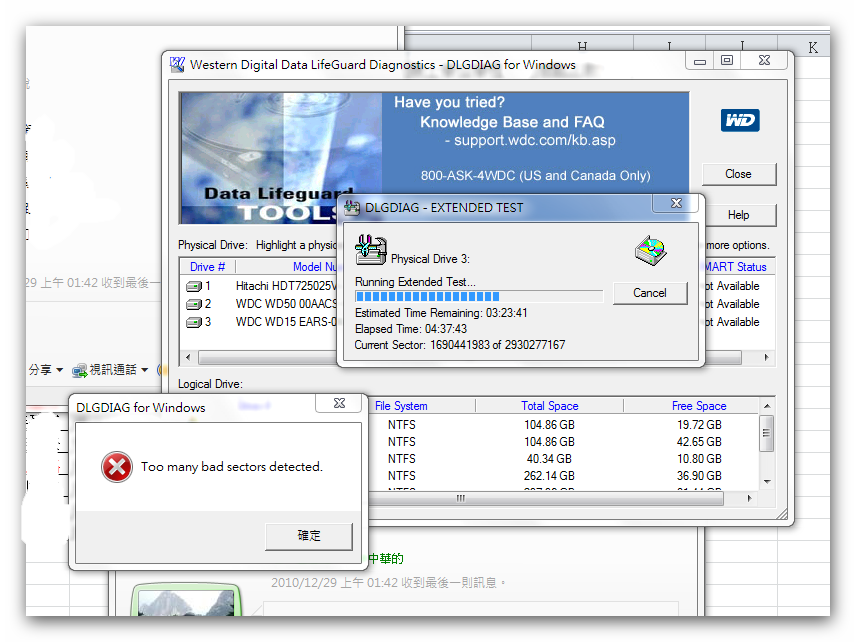
Task: Click the spinning disc icon in Extended Test
Action: [651, 251]
